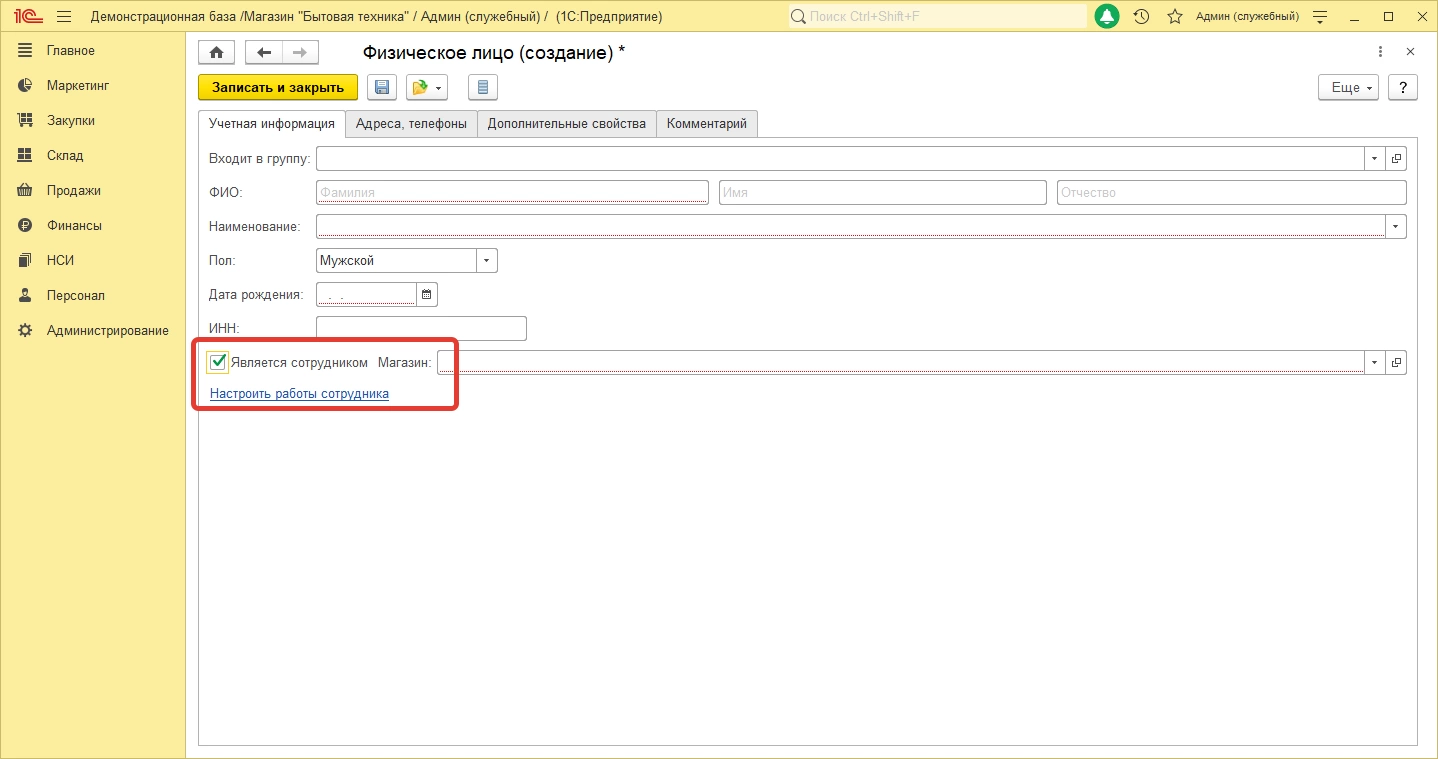Viewport: 1438px width, 759px height.
Task: Focus the Дата рождения field
Action: point(366,294)
